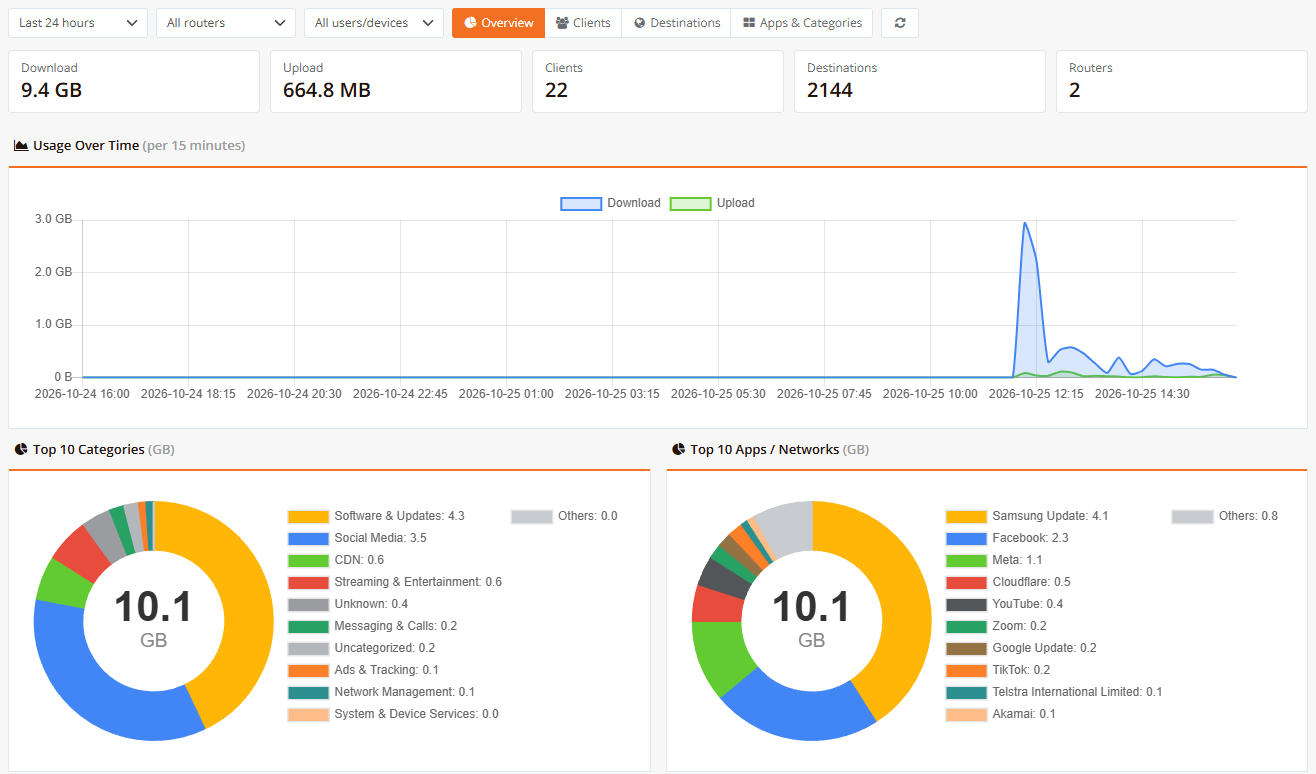Screen dimensions: 1316x774
Task: Click the Routers 2 summary card
Action: 1182,81
